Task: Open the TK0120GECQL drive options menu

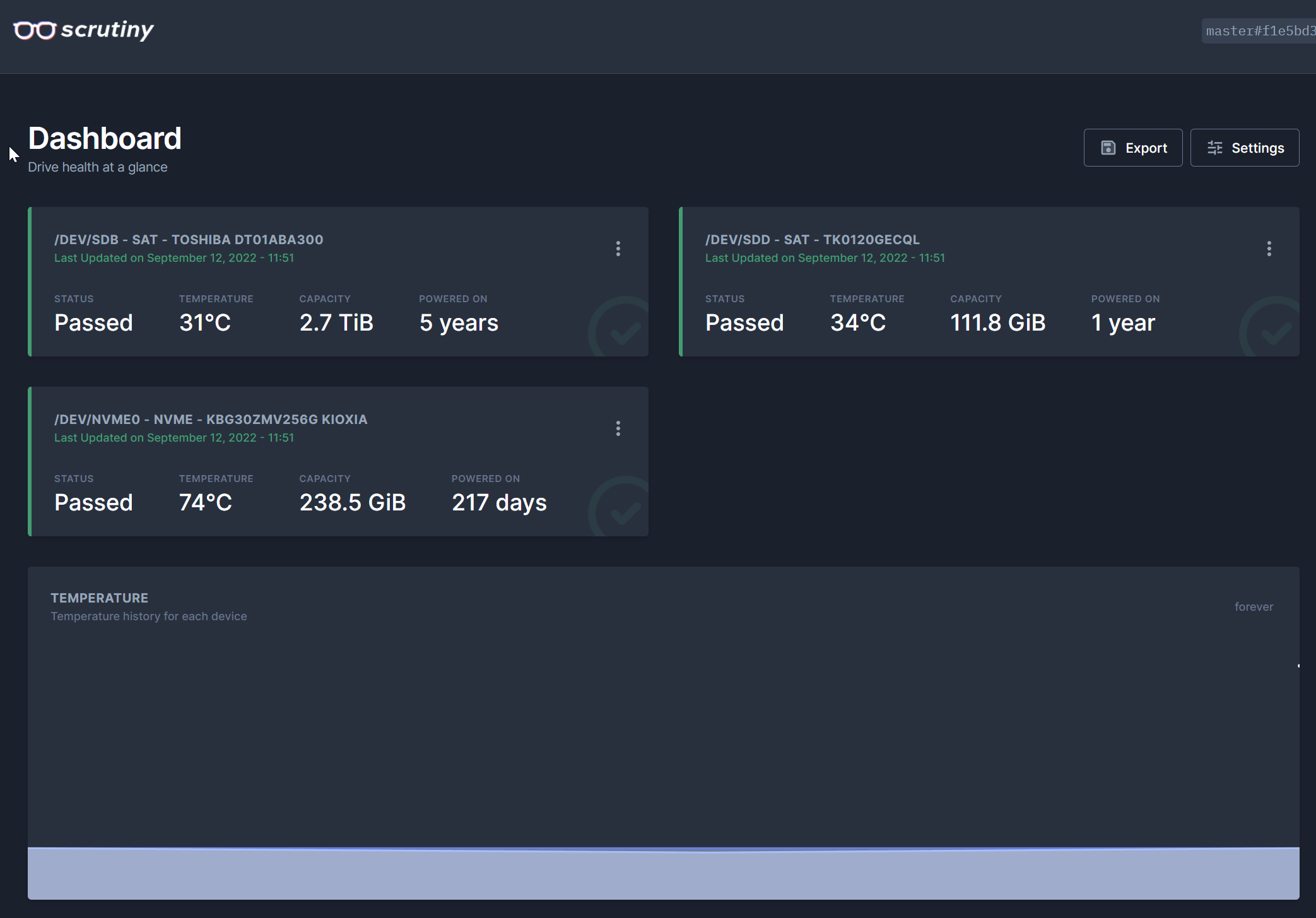Action: 1269,249
